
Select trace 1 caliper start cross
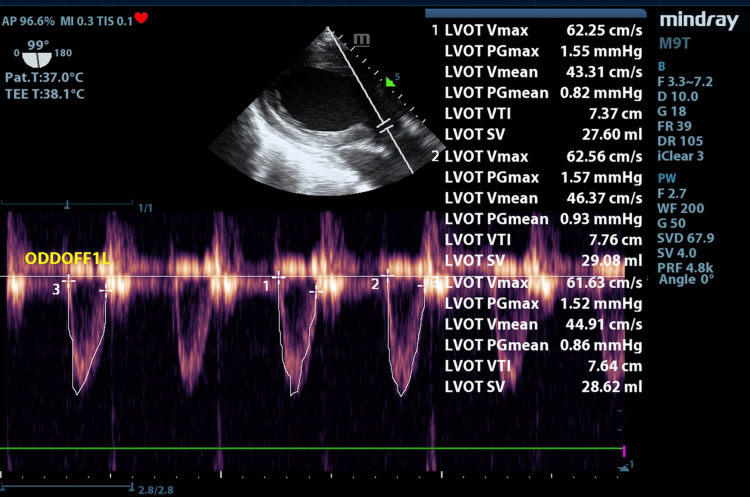(x=278, y=276)
